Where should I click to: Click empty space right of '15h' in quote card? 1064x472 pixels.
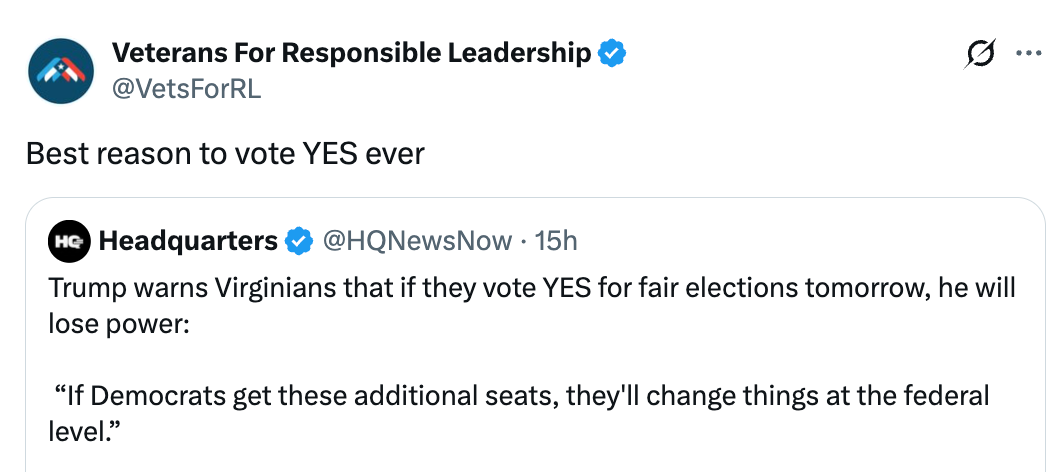(800, 241)
